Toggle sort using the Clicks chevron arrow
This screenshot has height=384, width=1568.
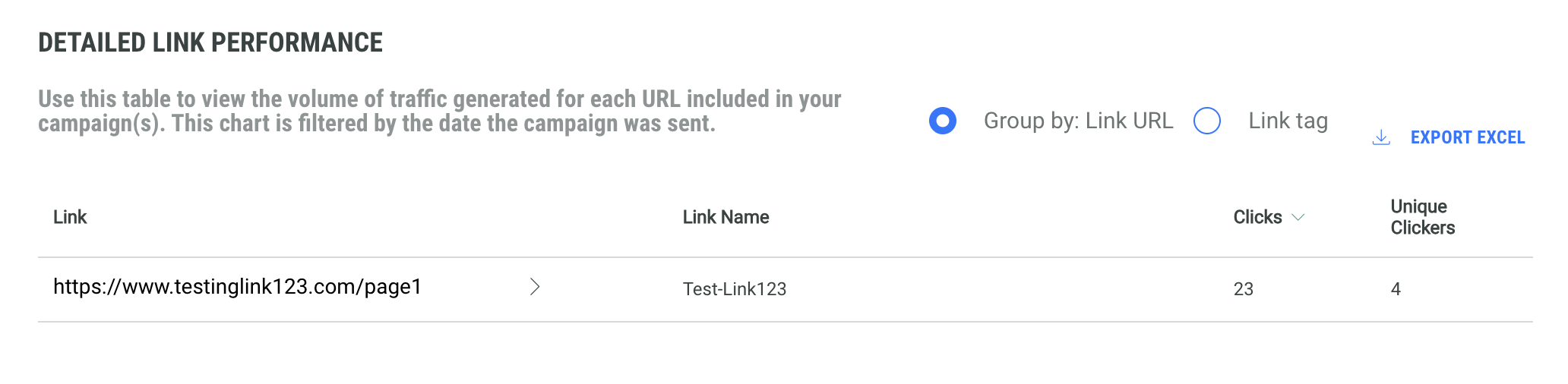pyautogui.click(x=1298, y=217)
